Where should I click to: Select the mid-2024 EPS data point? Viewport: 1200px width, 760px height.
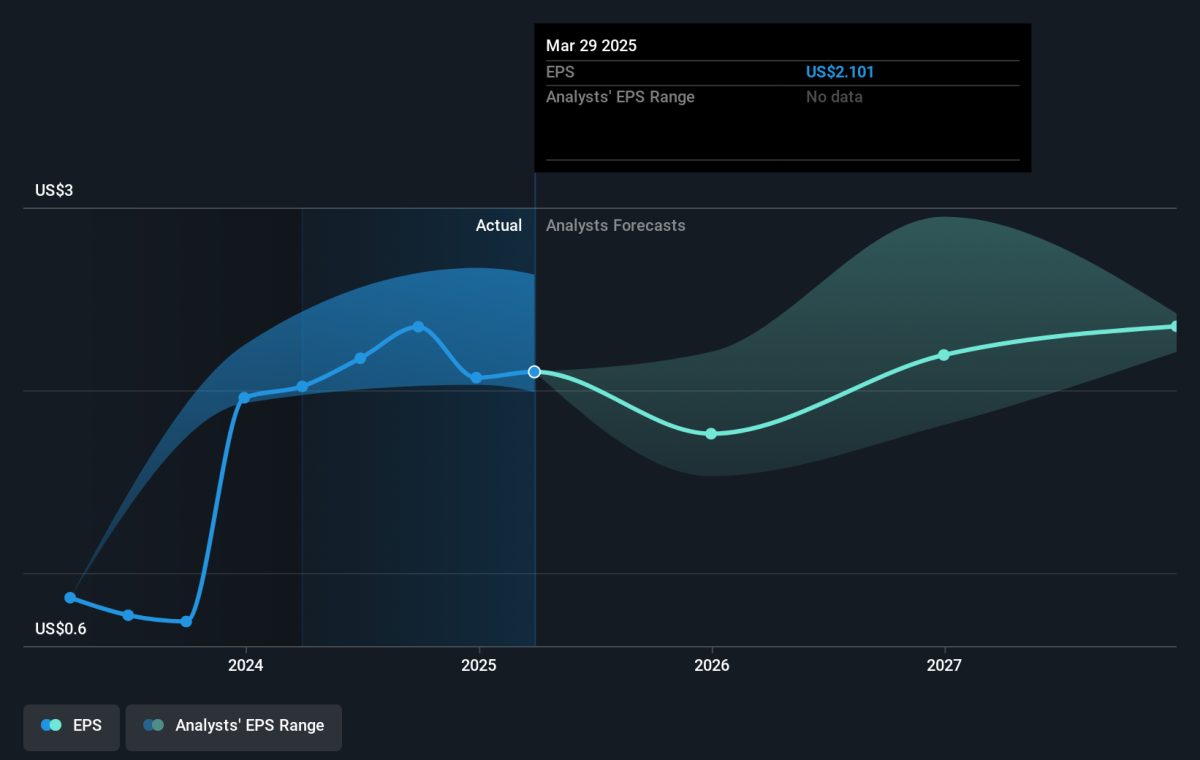click(x=360, y=358)
